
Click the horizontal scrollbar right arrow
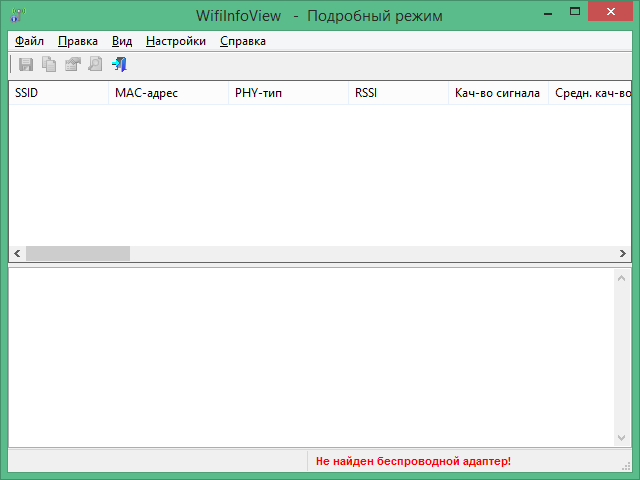coord(623,254)
